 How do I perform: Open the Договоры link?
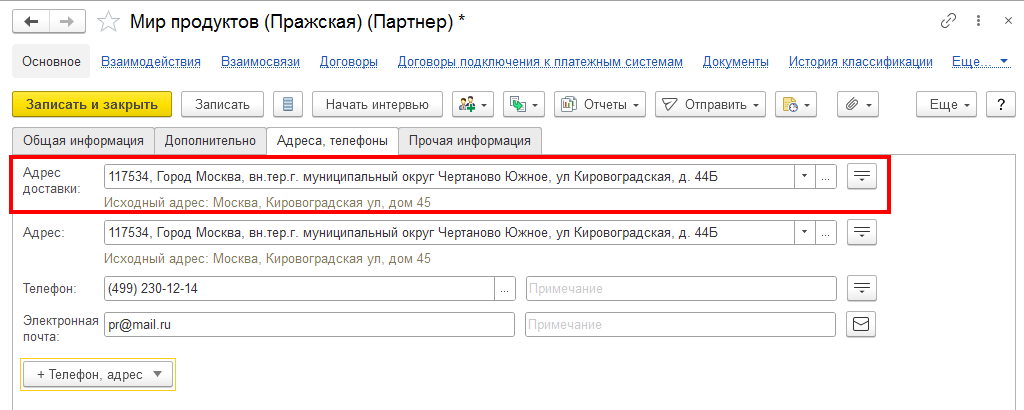click(348, 62)
